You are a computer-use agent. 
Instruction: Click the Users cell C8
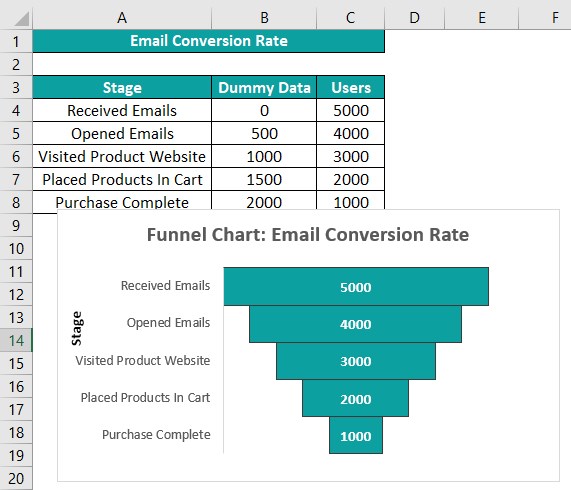click(x=351, y=201)
